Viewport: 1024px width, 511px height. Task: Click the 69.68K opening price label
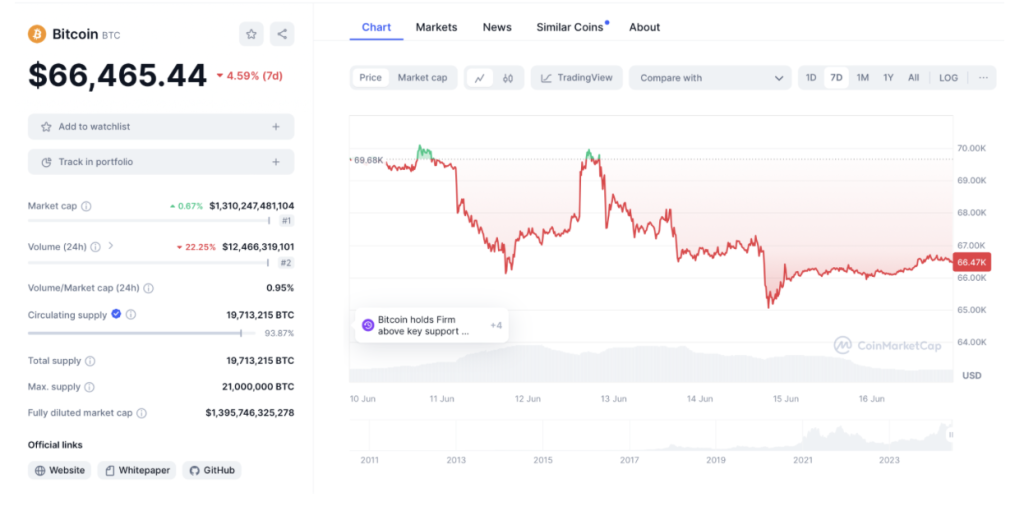[367, 159]
